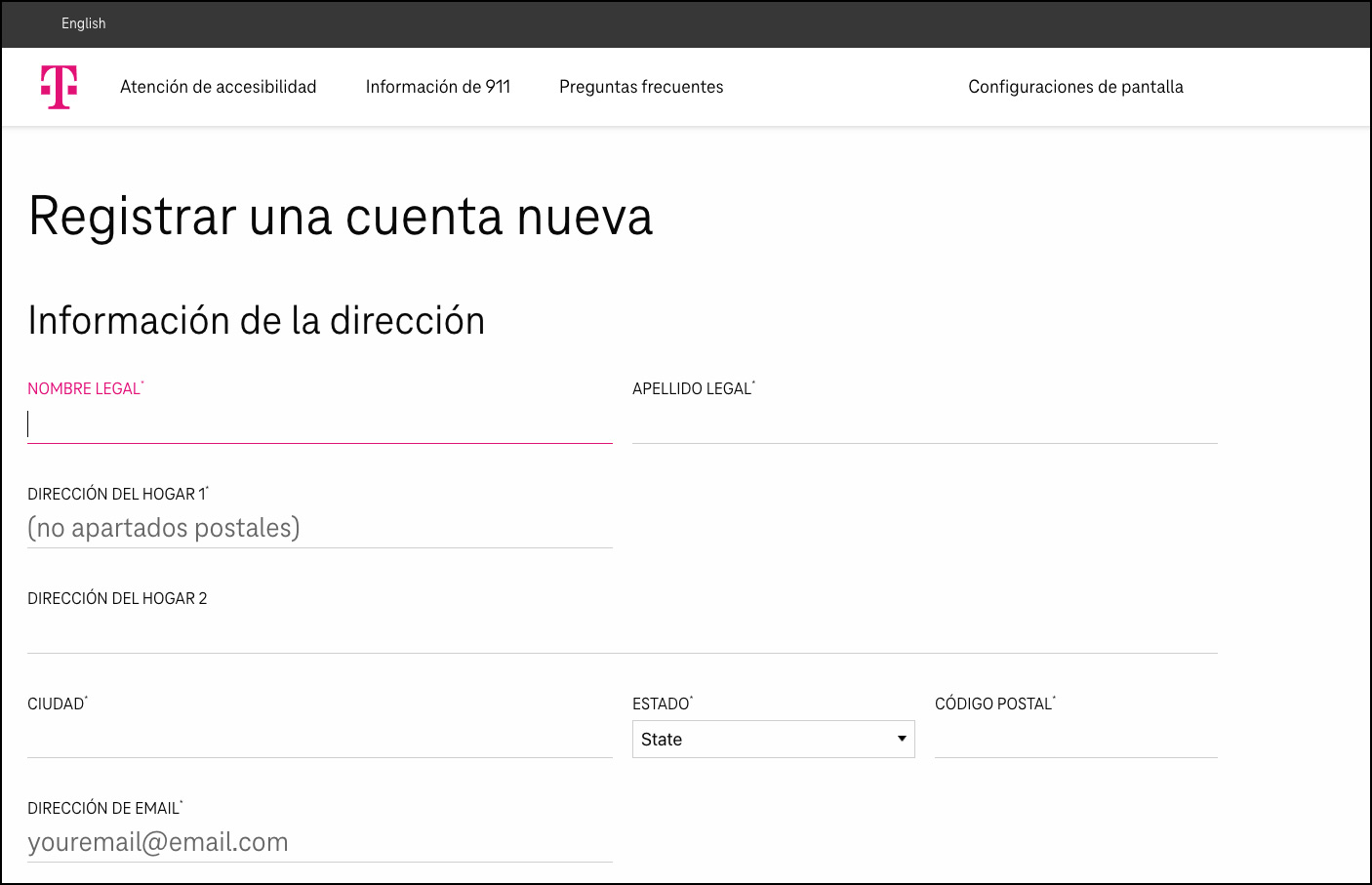Open Preguntas frecuentes page
This screenshot has height=885, width=1372.
[x=641, y=87]
